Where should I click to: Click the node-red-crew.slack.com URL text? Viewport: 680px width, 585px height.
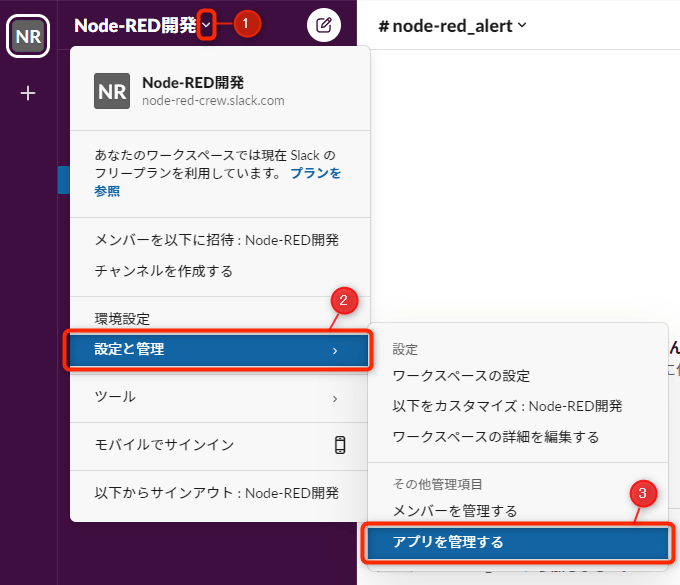click(213, 101)
